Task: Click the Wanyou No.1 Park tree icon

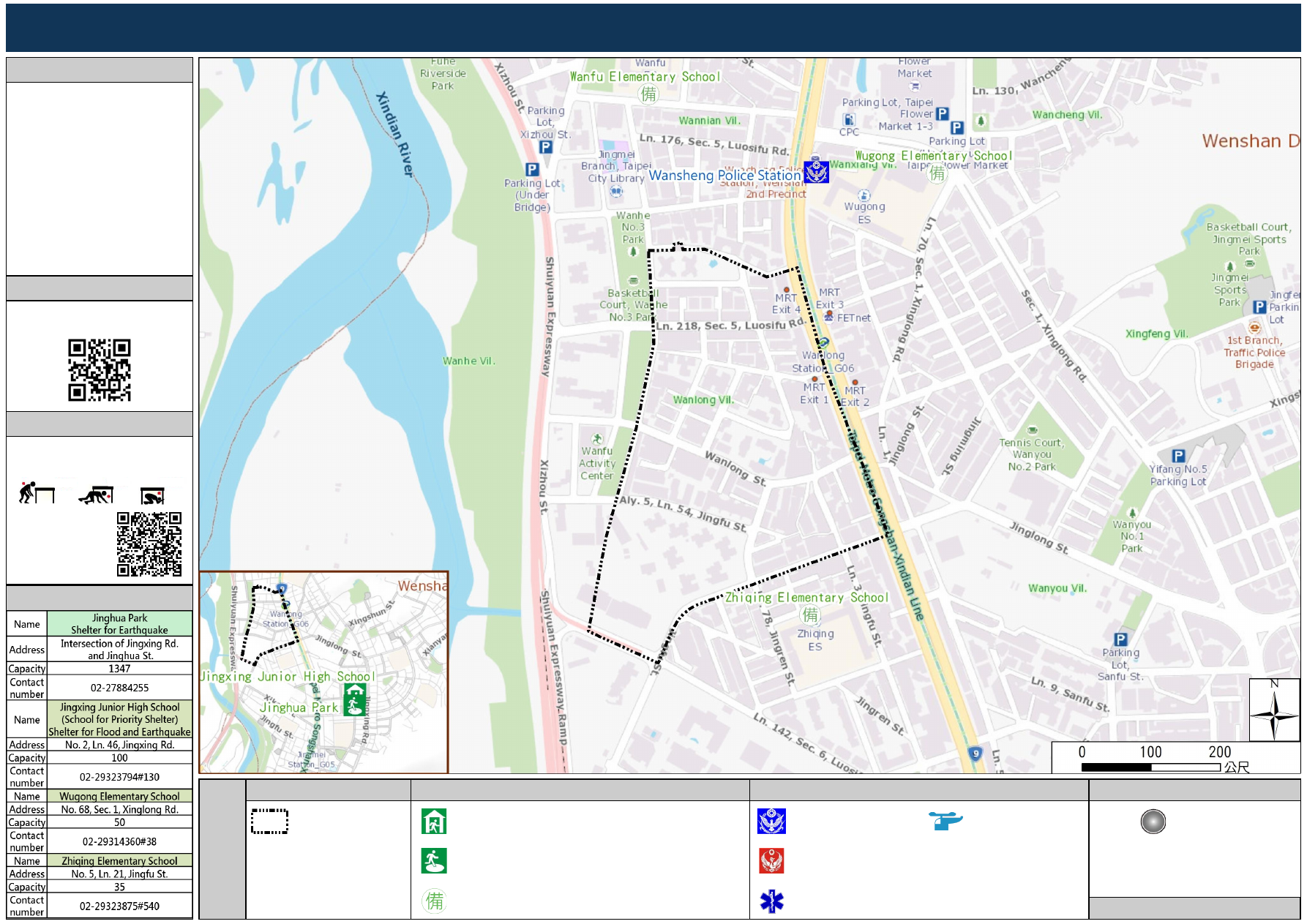Action: [x=1132, y=513]
